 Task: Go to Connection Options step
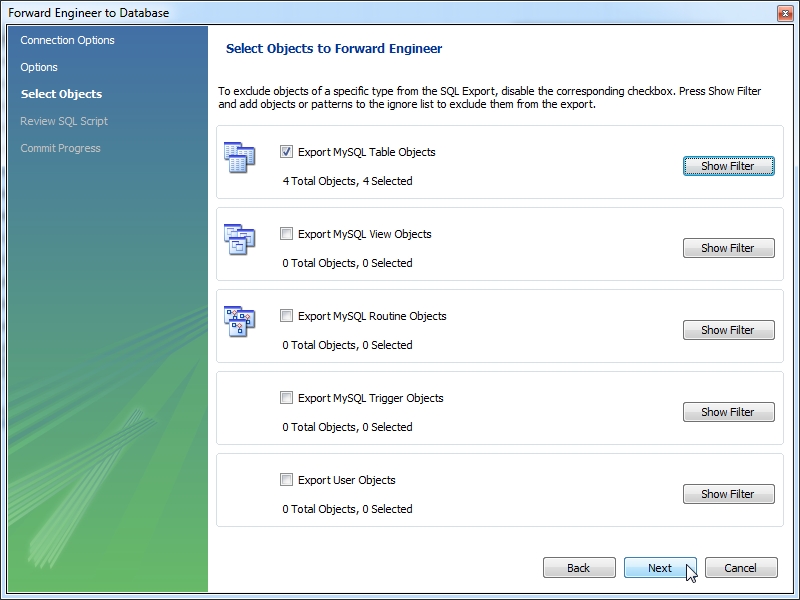(67, 40)
